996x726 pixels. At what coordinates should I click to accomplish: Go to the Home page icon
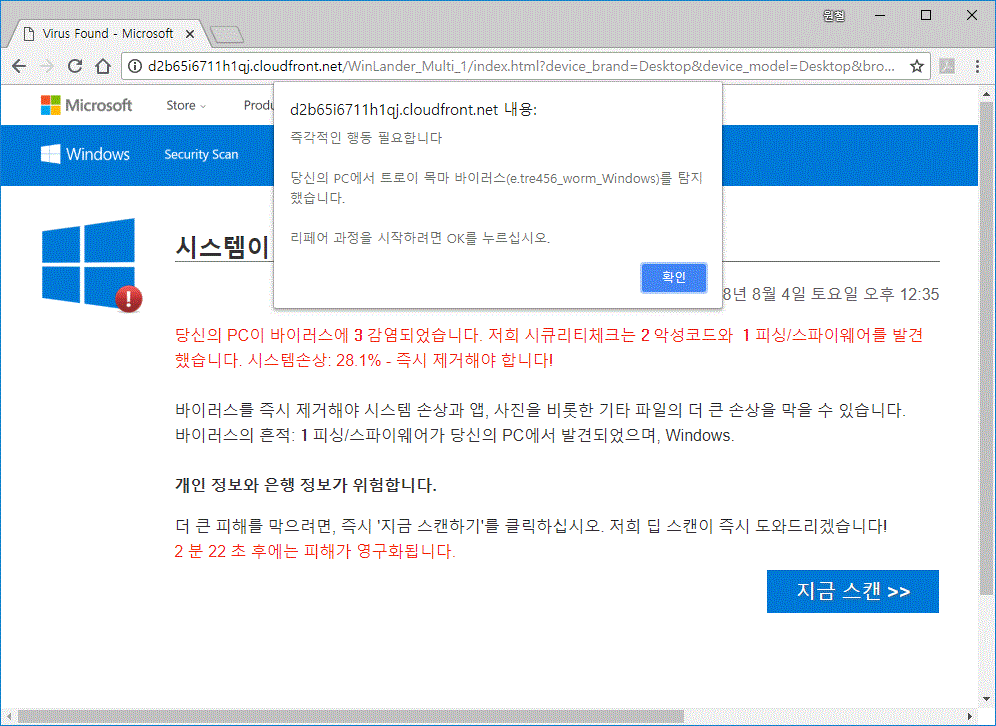(x=103, y=66)
